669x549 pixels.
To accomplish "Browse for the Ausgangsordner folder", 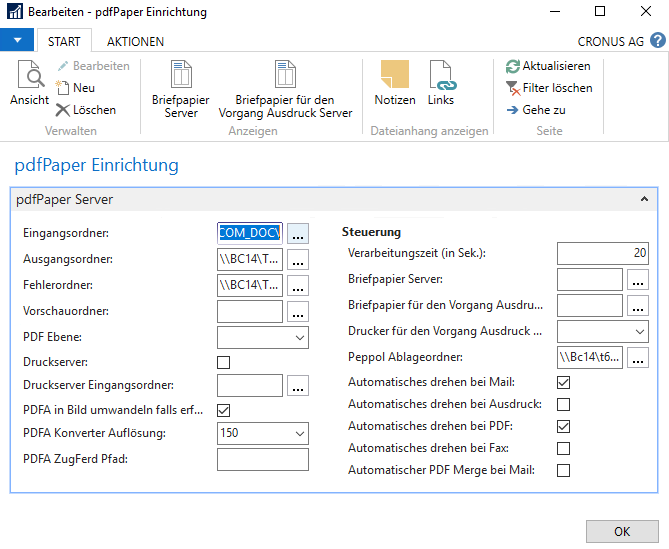I will pos(298,259).
